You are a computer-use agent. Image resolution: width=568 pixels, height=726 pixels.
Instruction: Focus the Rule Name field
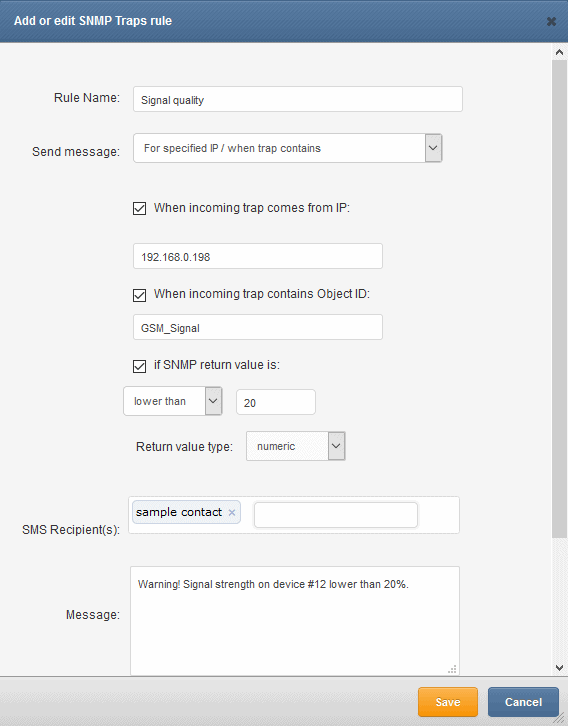298,99
